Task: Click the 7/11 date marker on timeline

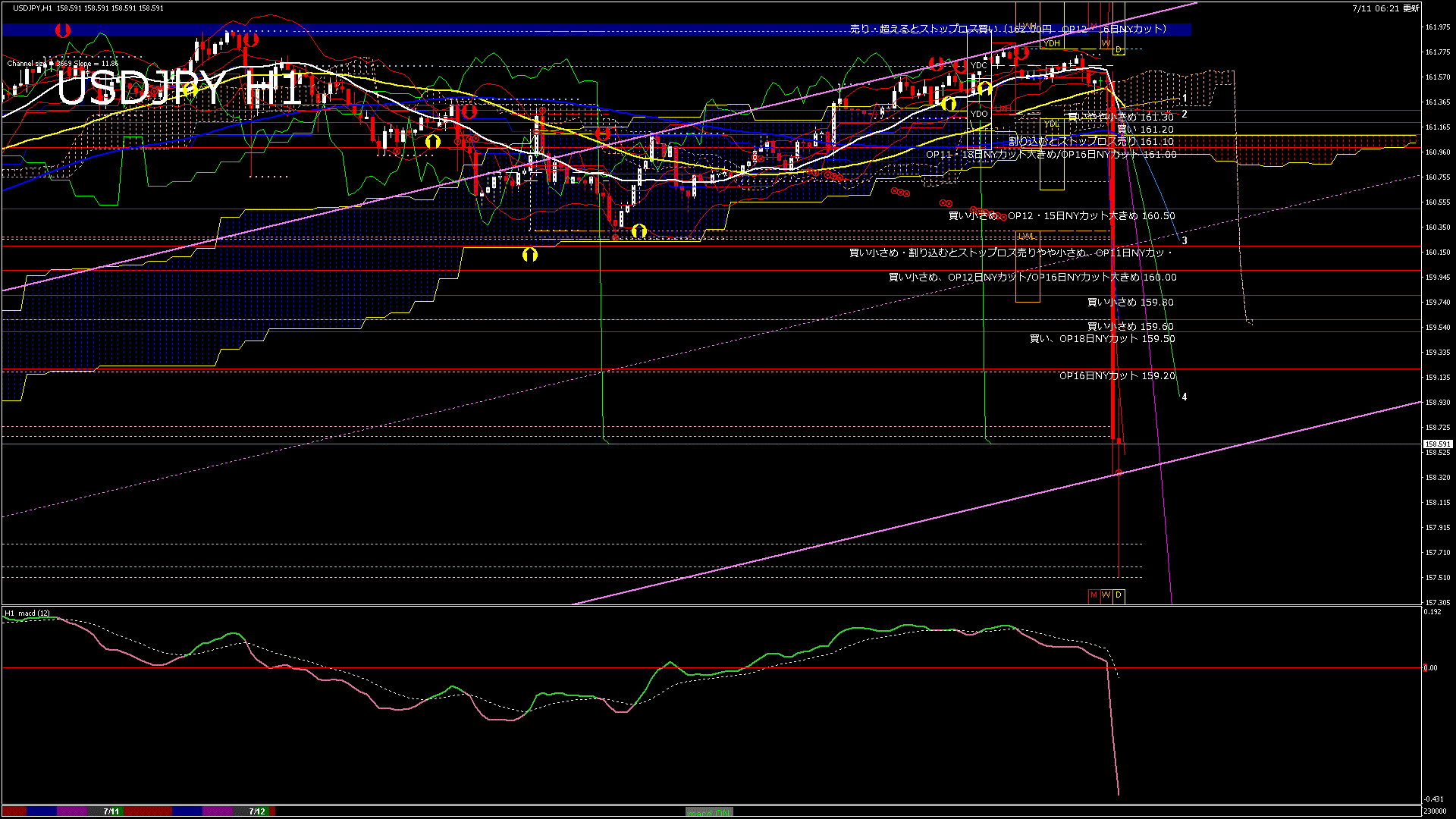Action: tap(111, 811)
